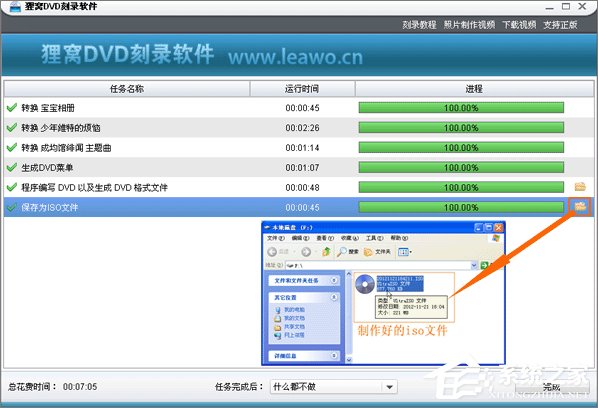Screen dimensions: 598x408
Task: Open the 查看 menu in Explorer window
Action: point(325,238)
